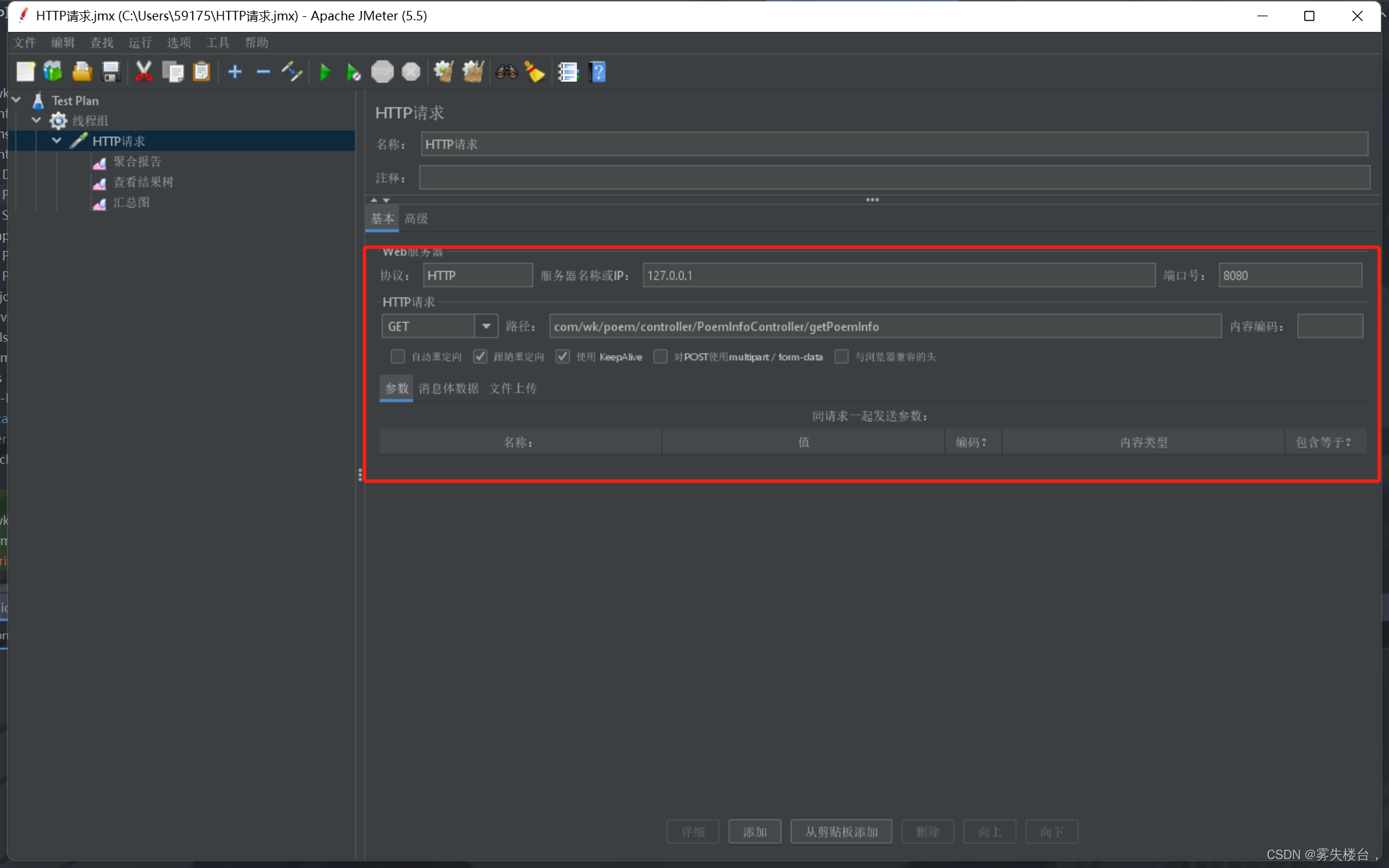Click the port field showing 8080

[1290, 275]
